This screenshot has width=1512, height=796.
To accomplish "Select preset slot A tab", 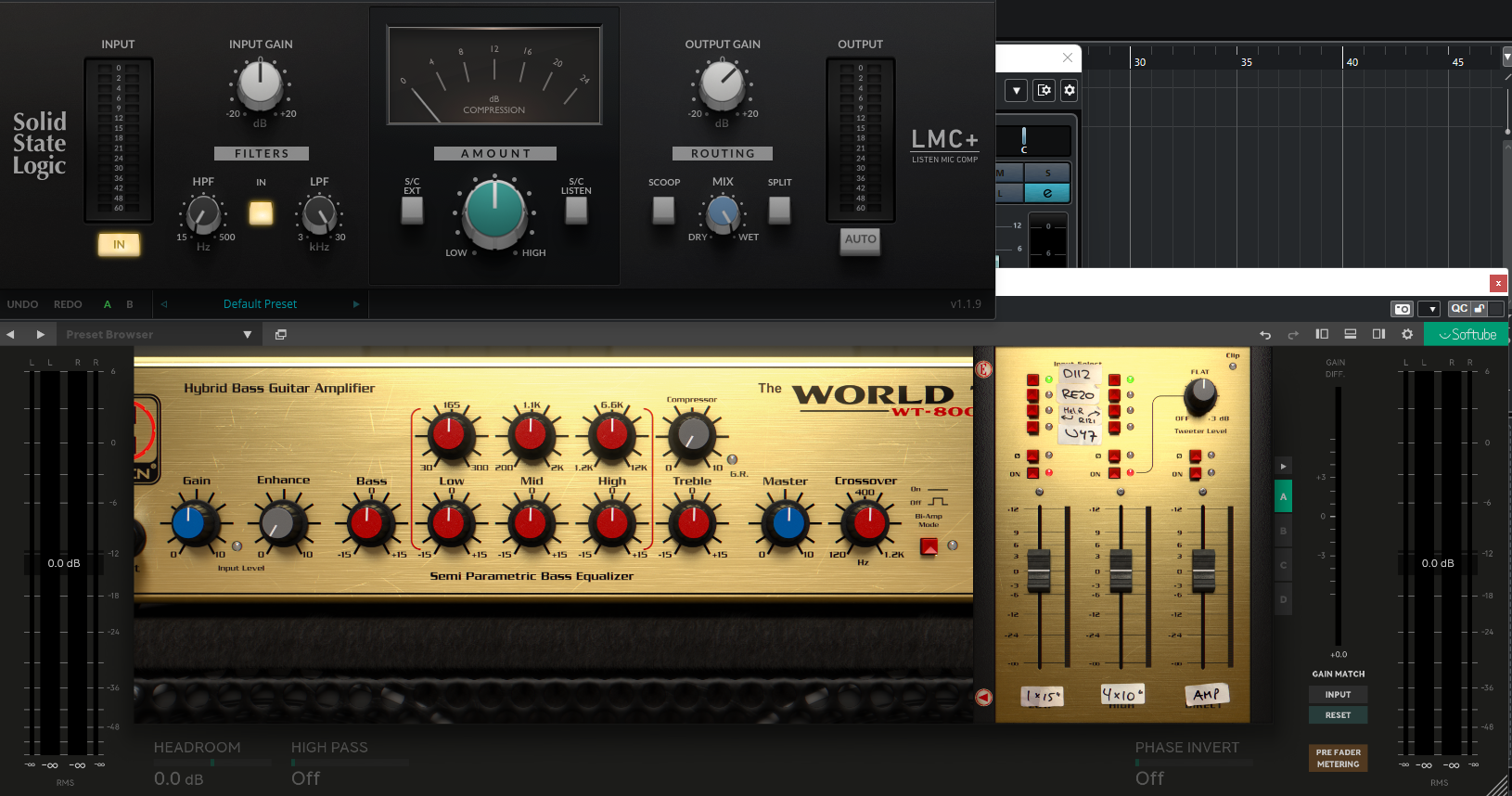I will [x=1284, y=497].
